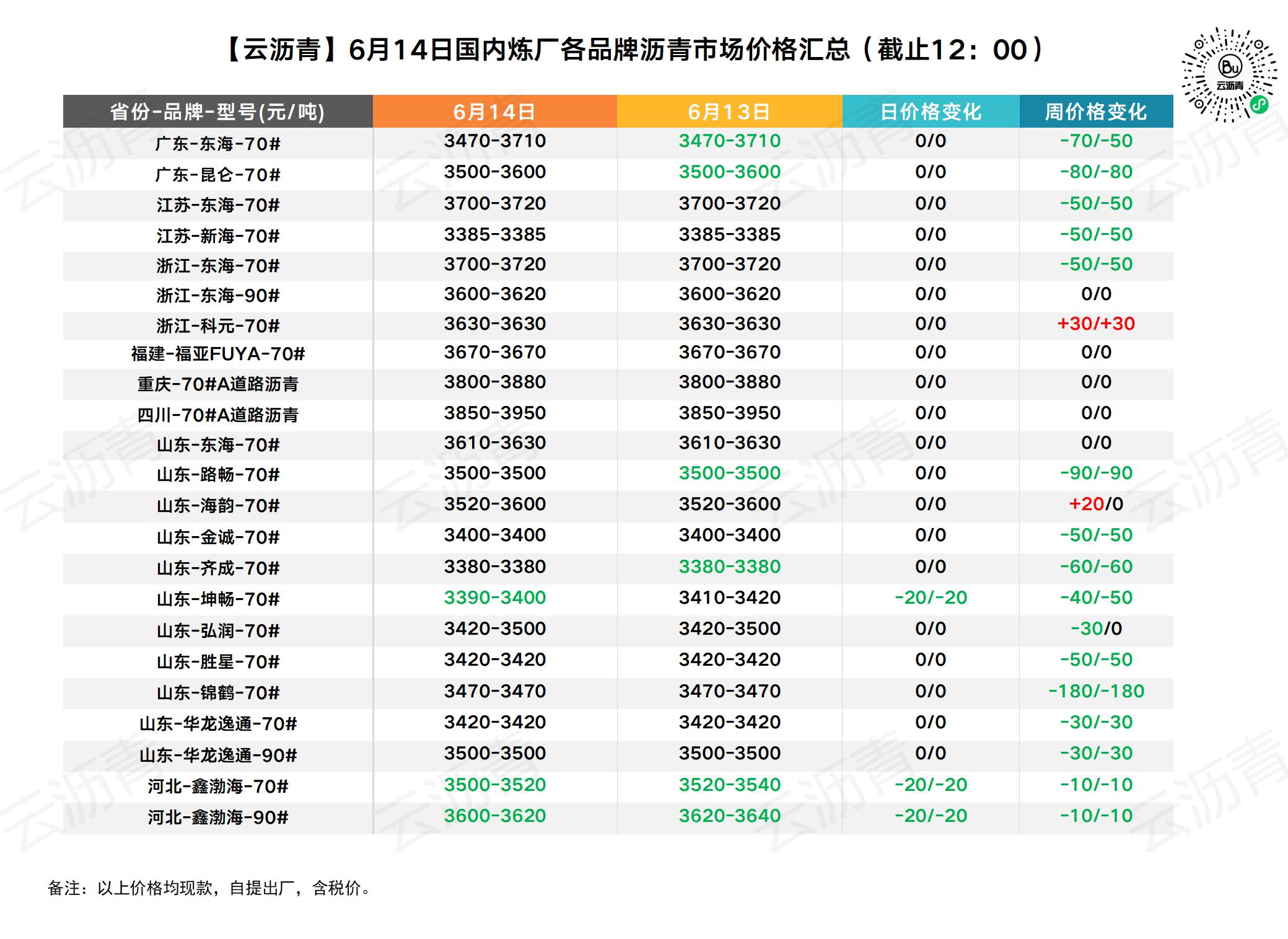Select the 河北-鑫渤海-90# row label
This screenshot has height=939, width=1288.
(217, 818)
